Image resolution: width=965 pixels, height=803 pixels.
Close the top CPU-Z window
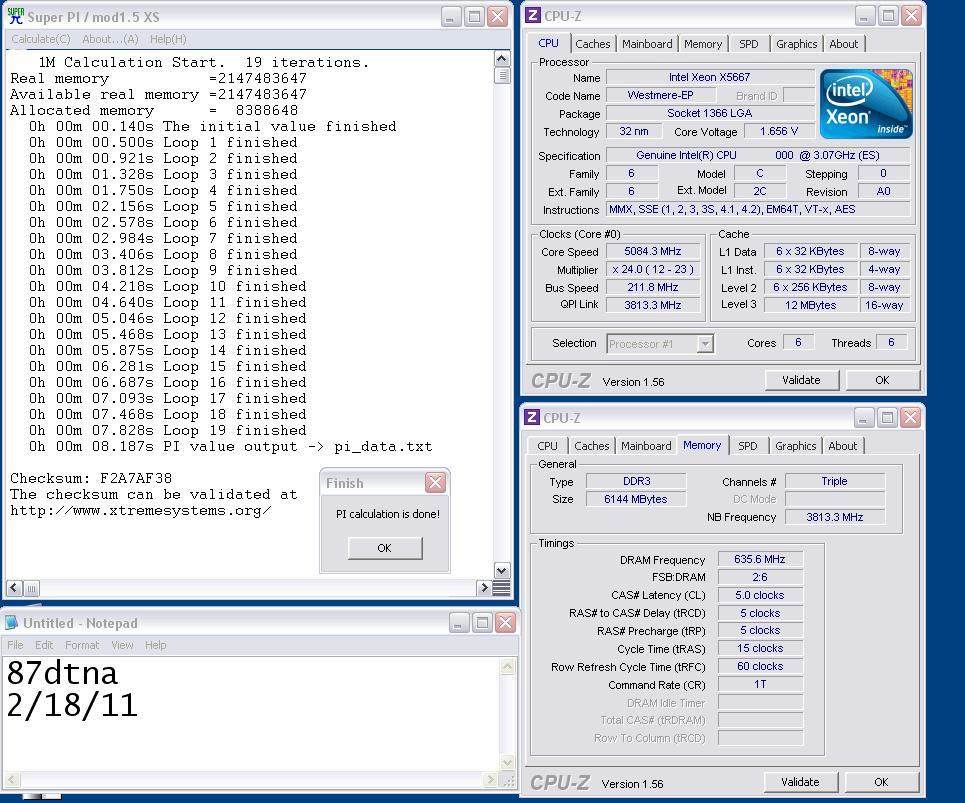pos(911,16)
